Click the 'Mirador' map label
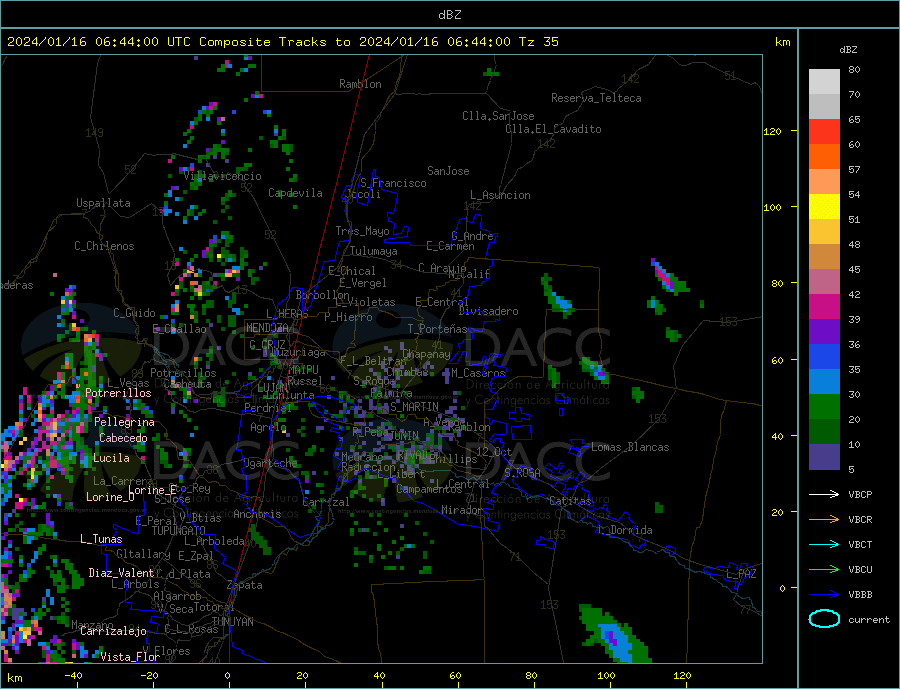The width and height of the screenshot is (900, 689). point(462,510)
